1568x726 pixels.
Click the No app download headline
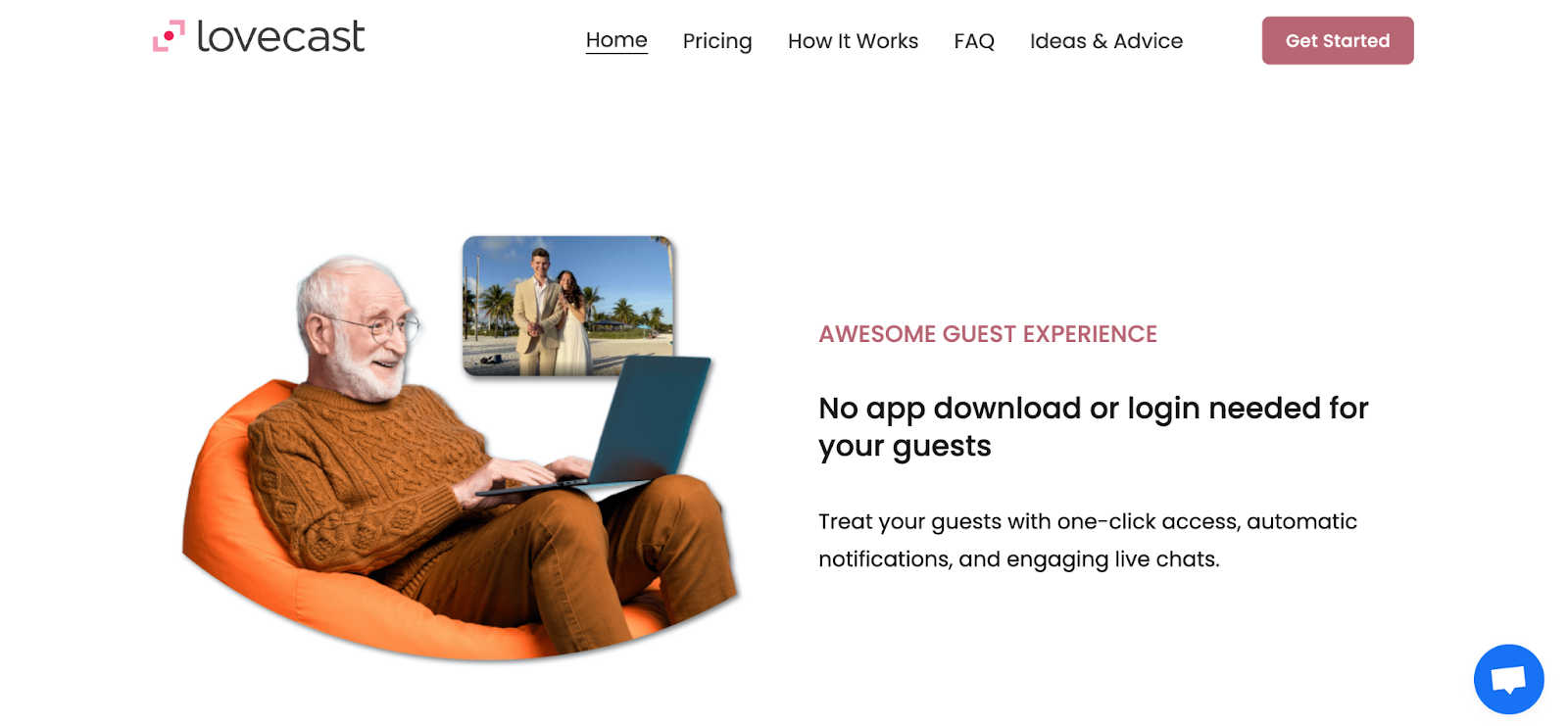tap(1094, 426)
